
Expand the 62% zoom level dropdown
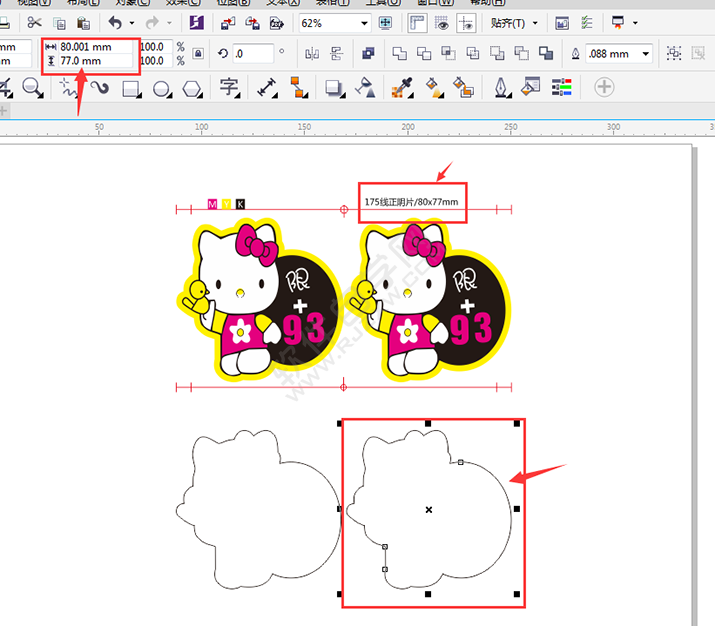pyautogui.click(x=364, y=23)
